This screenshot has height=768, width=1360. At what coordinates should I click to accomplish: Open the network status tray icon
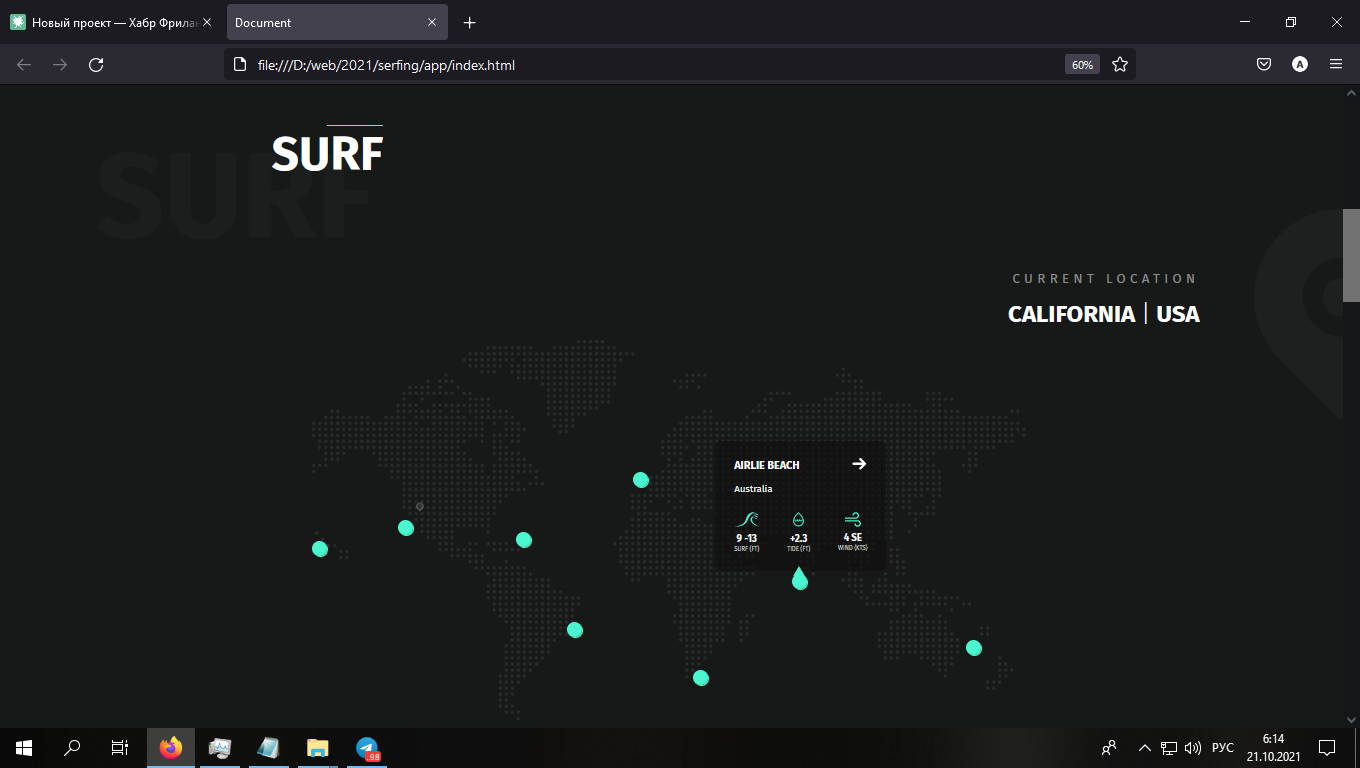[x=1169, y=747]
